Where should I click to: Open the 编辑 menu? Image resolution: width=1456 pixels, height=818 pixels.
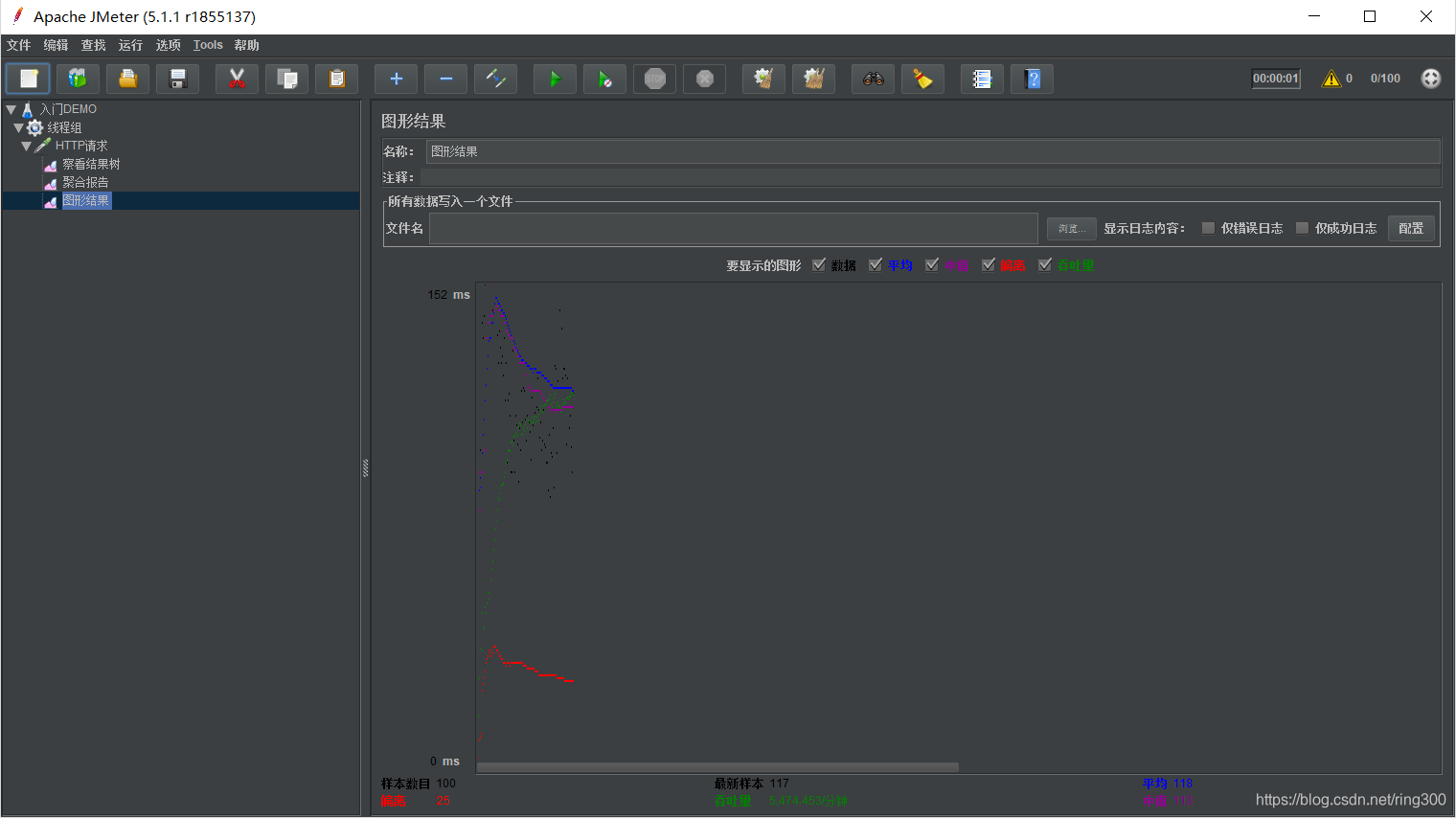click(x=56, y=45)
